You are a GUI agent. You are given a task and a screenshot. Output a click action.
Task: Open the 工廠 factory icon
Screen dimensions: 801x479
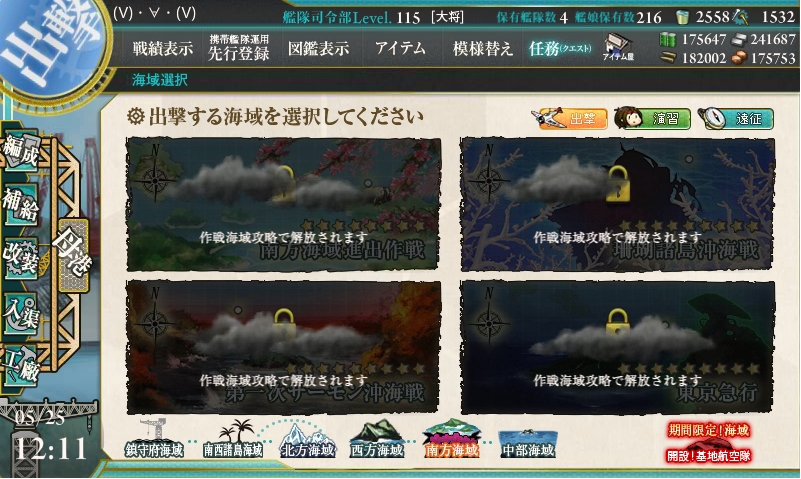pyautogui.click(x=21, y=366)
